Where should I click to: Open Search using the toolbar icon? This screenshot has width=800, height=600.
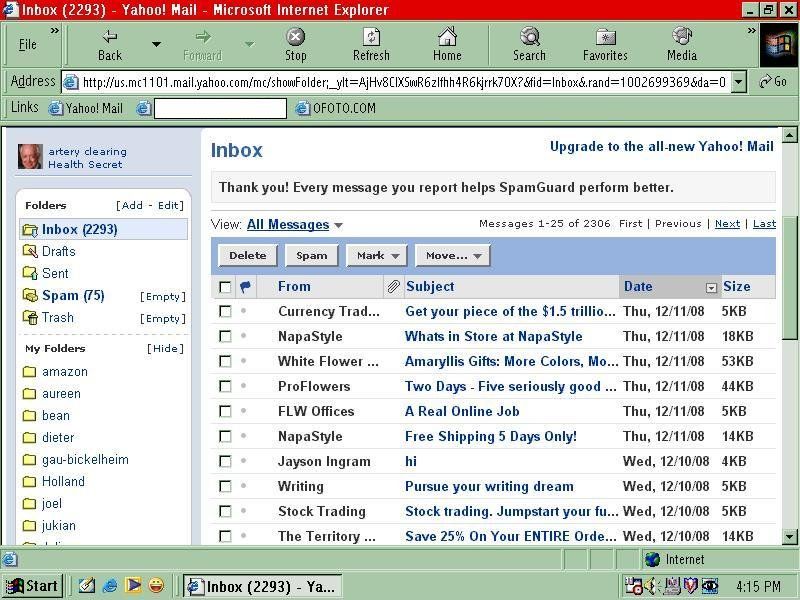click(529, 42)
